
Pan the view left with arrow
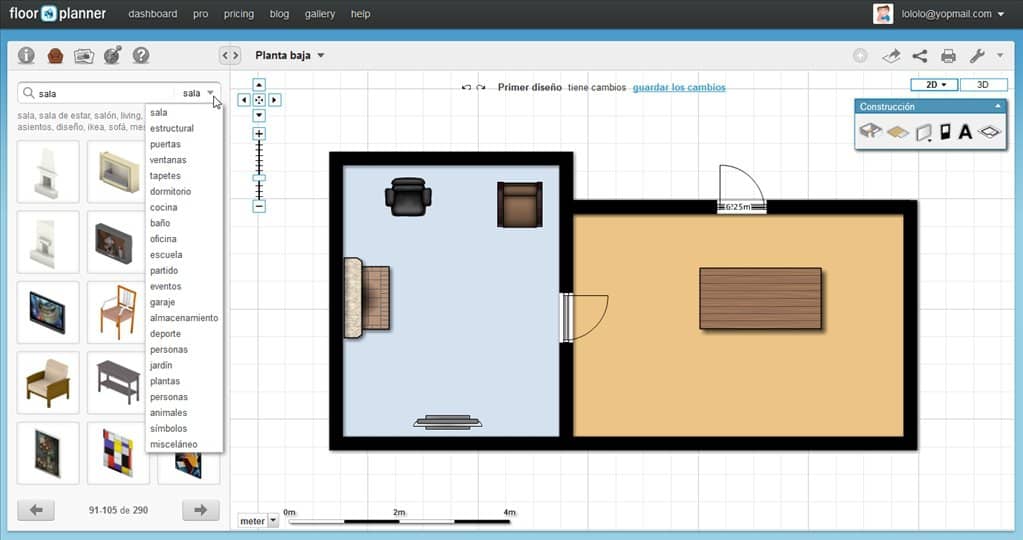(244, 100)
